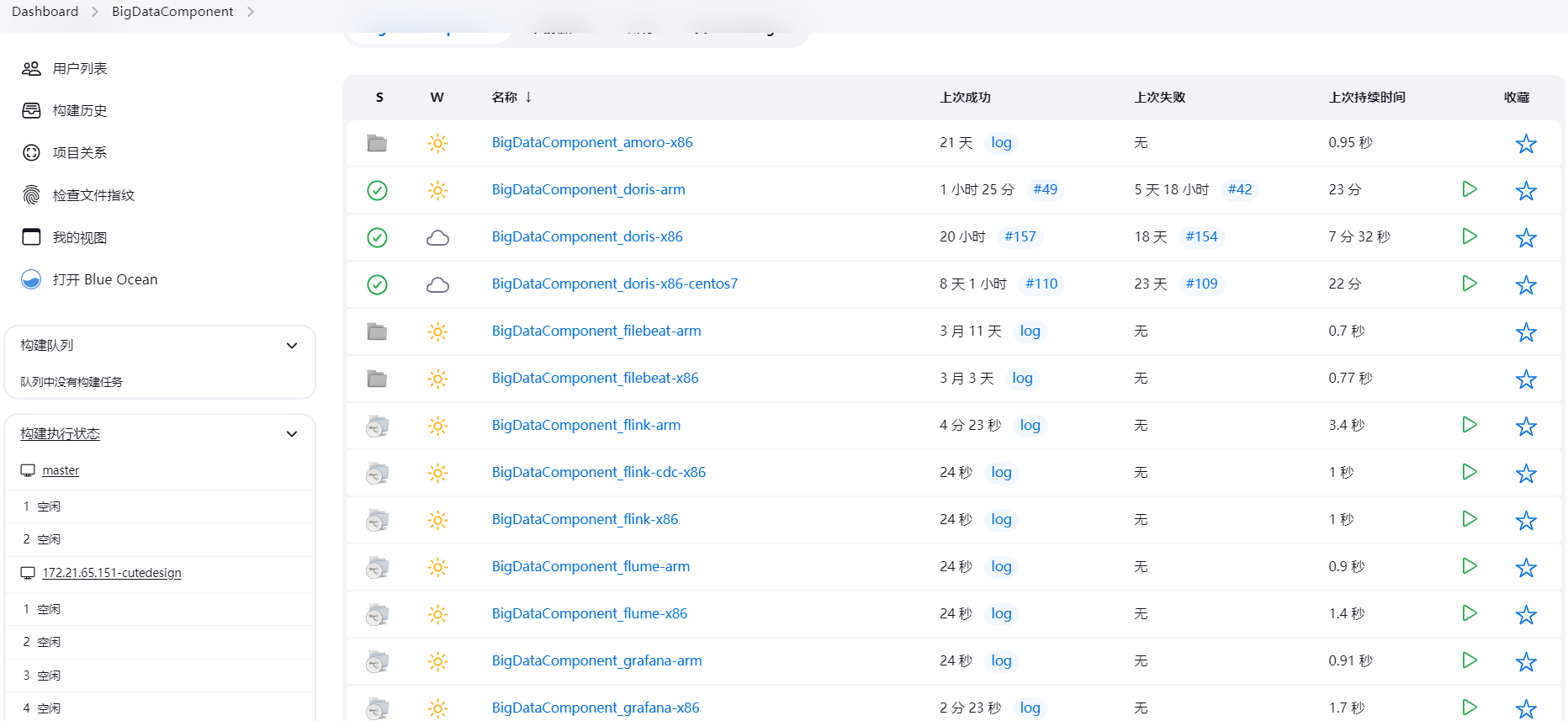Click the sunny weather icon of filebeat-arm
Image resolution: width=1568 pixels, height=721 pixels.
point(437,331)
